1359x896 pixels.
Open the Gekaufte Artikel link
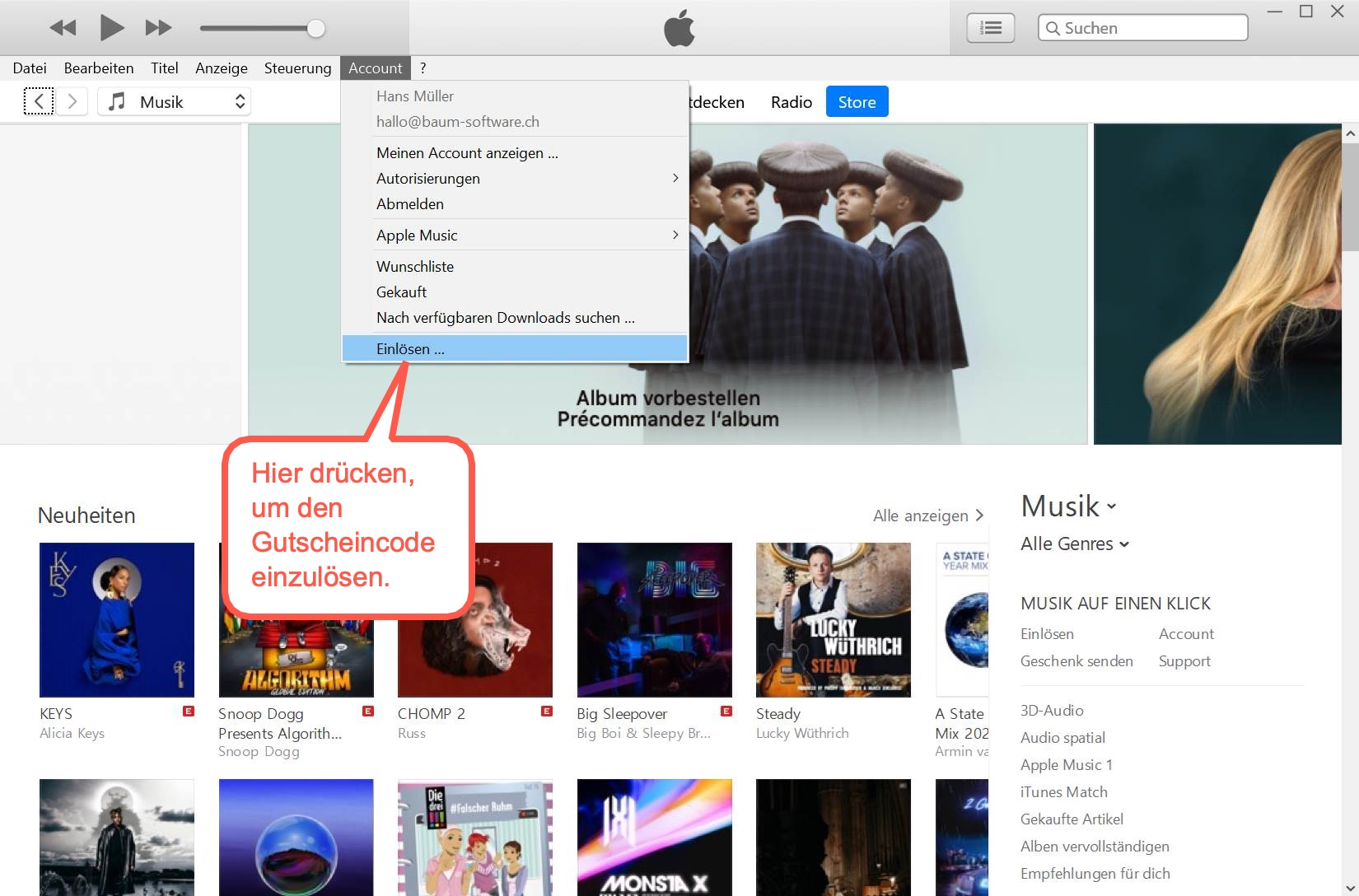(x=1072, y=819)
